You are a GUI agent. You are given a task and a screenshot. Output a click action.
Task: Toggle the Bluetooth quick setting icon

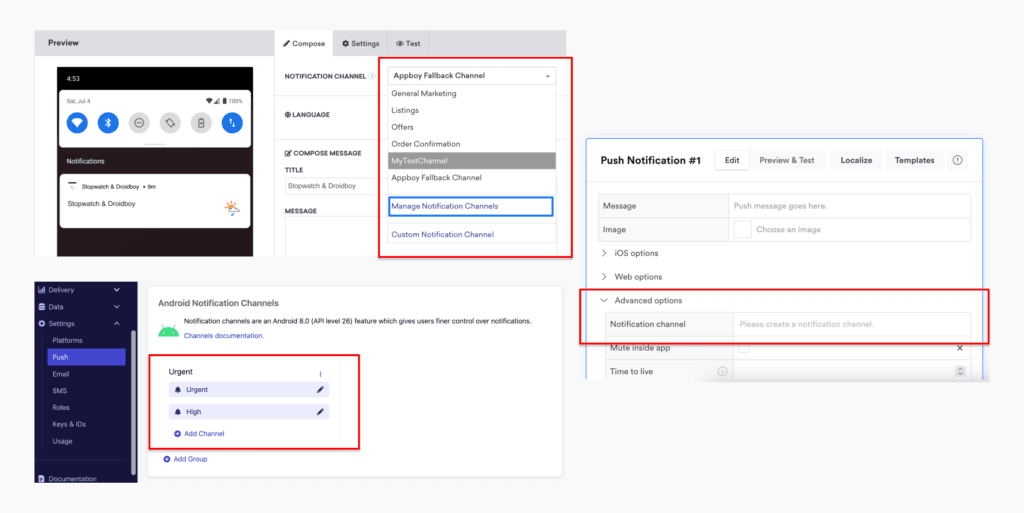pos(108,122)
